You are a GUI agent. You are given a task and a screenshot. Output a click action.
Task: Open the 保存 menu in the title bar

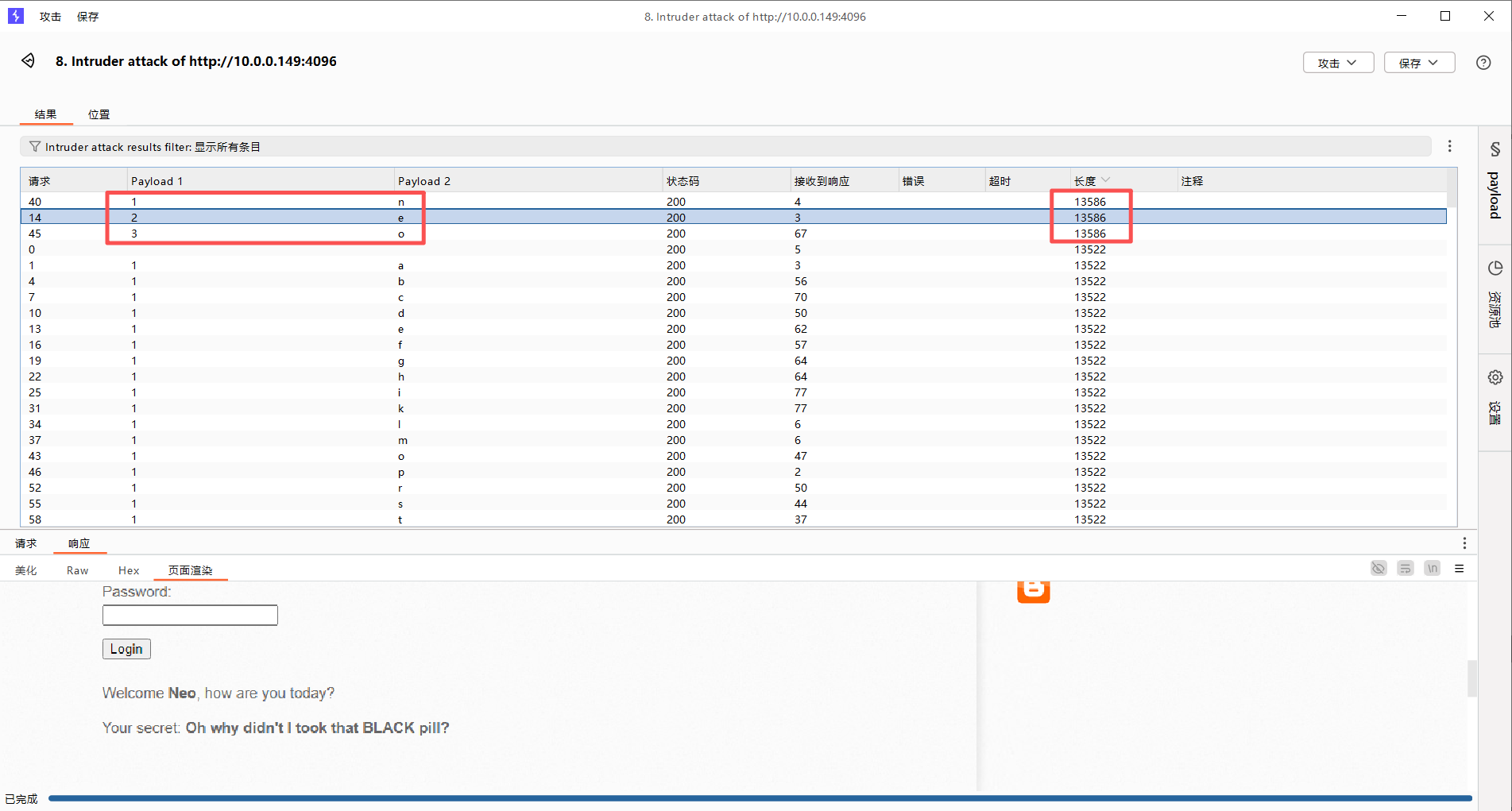(x=87, y=17)
